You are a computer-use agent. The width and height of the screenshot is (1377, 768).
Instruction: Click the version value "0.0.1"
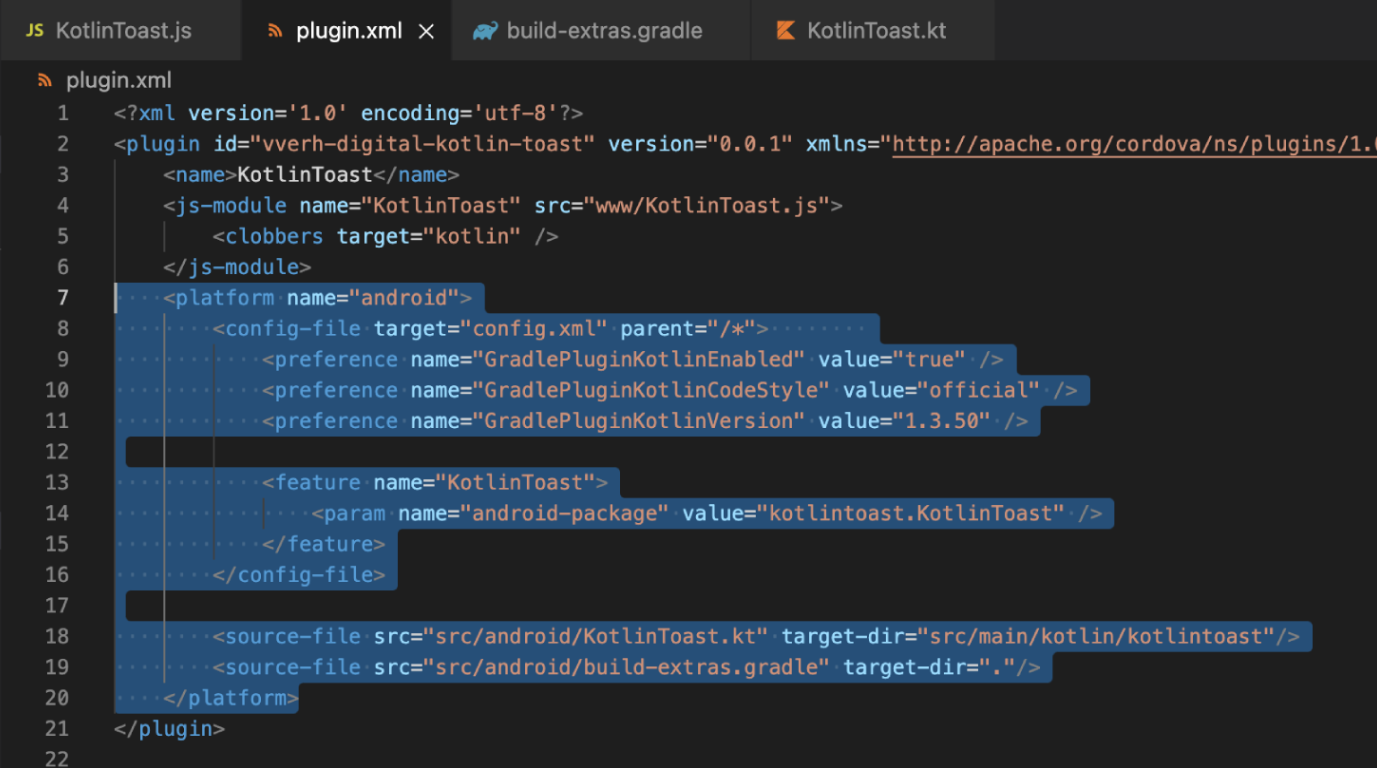pyautogui.click(x=750, y=144)
